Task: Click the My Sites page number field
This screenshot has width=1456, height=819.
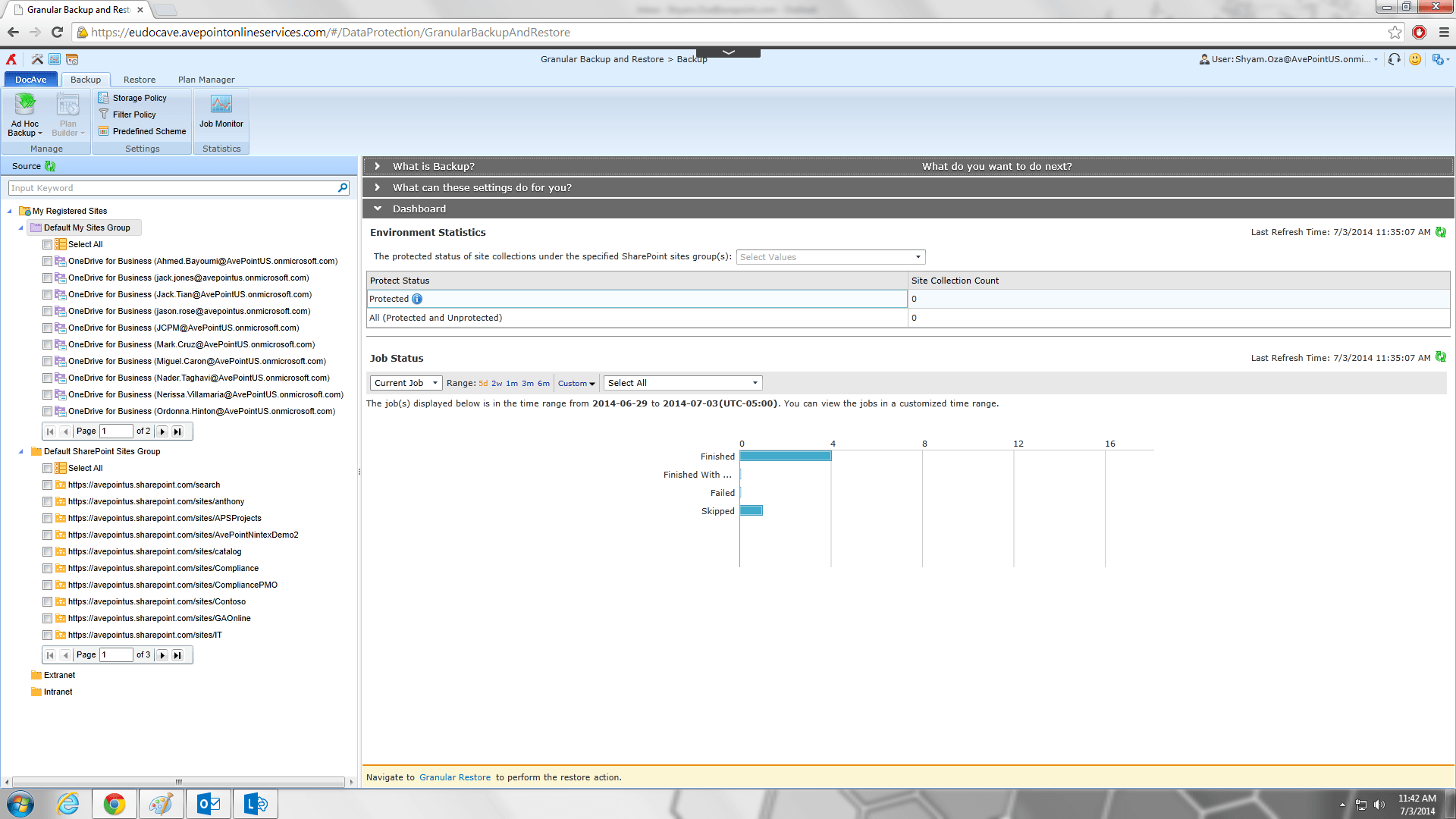Action: point(116,431)
